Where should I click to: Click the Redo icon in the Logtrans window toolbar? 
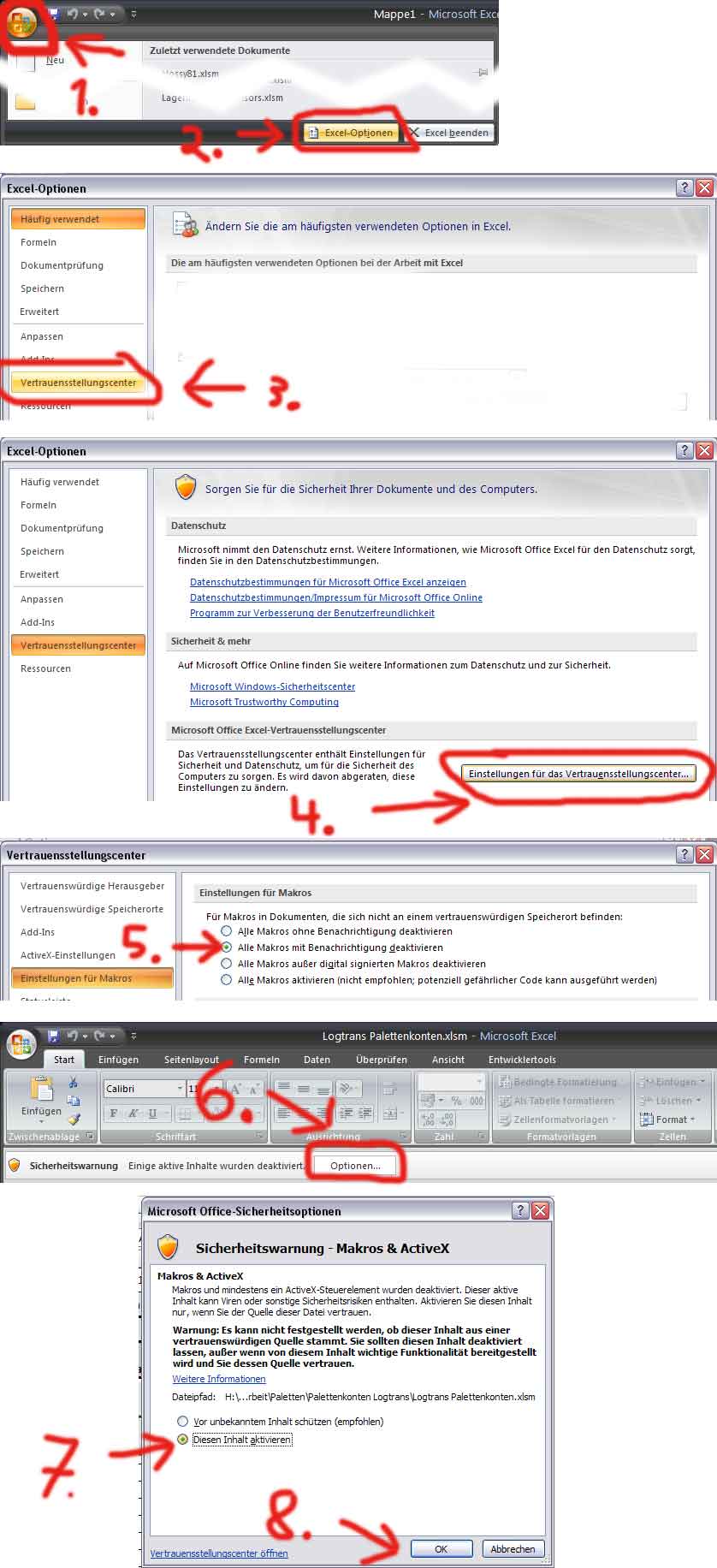pyautogui.click(x=99, y=1036)
